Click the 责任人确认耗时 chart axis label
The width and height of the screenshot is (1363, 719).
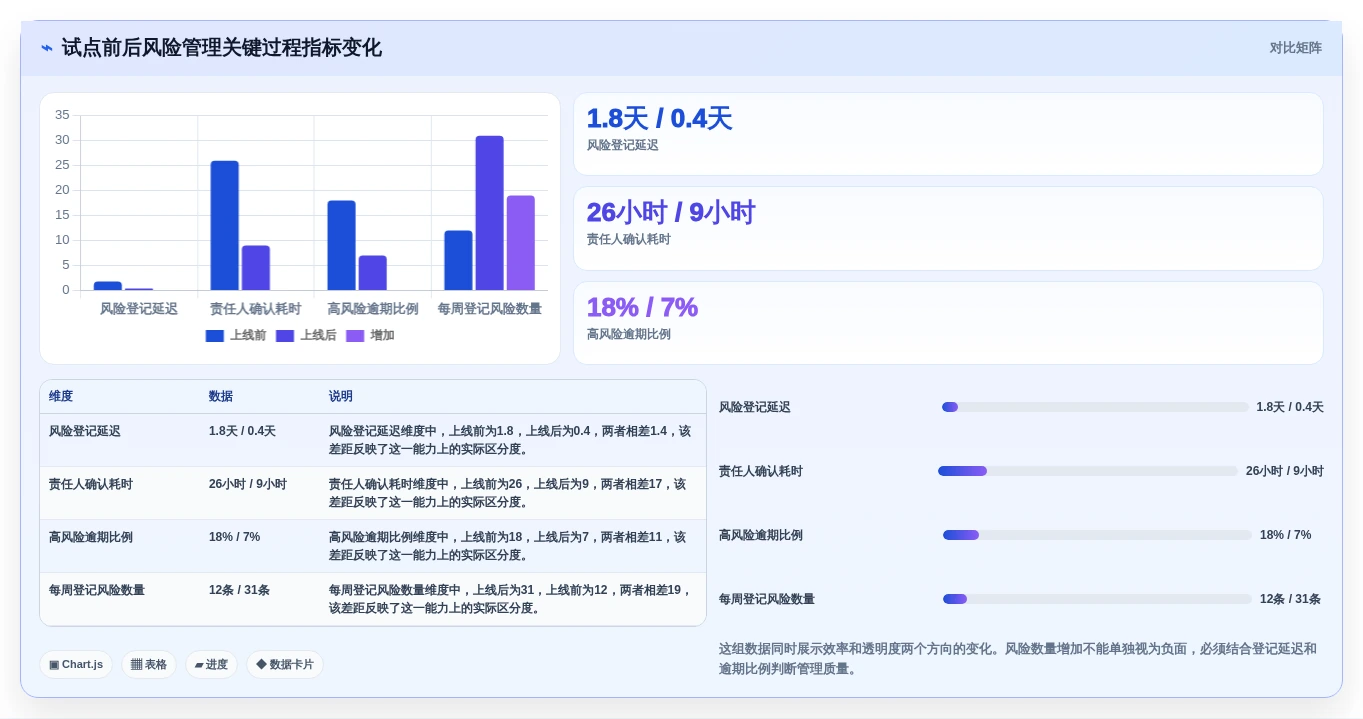[256, 309]
